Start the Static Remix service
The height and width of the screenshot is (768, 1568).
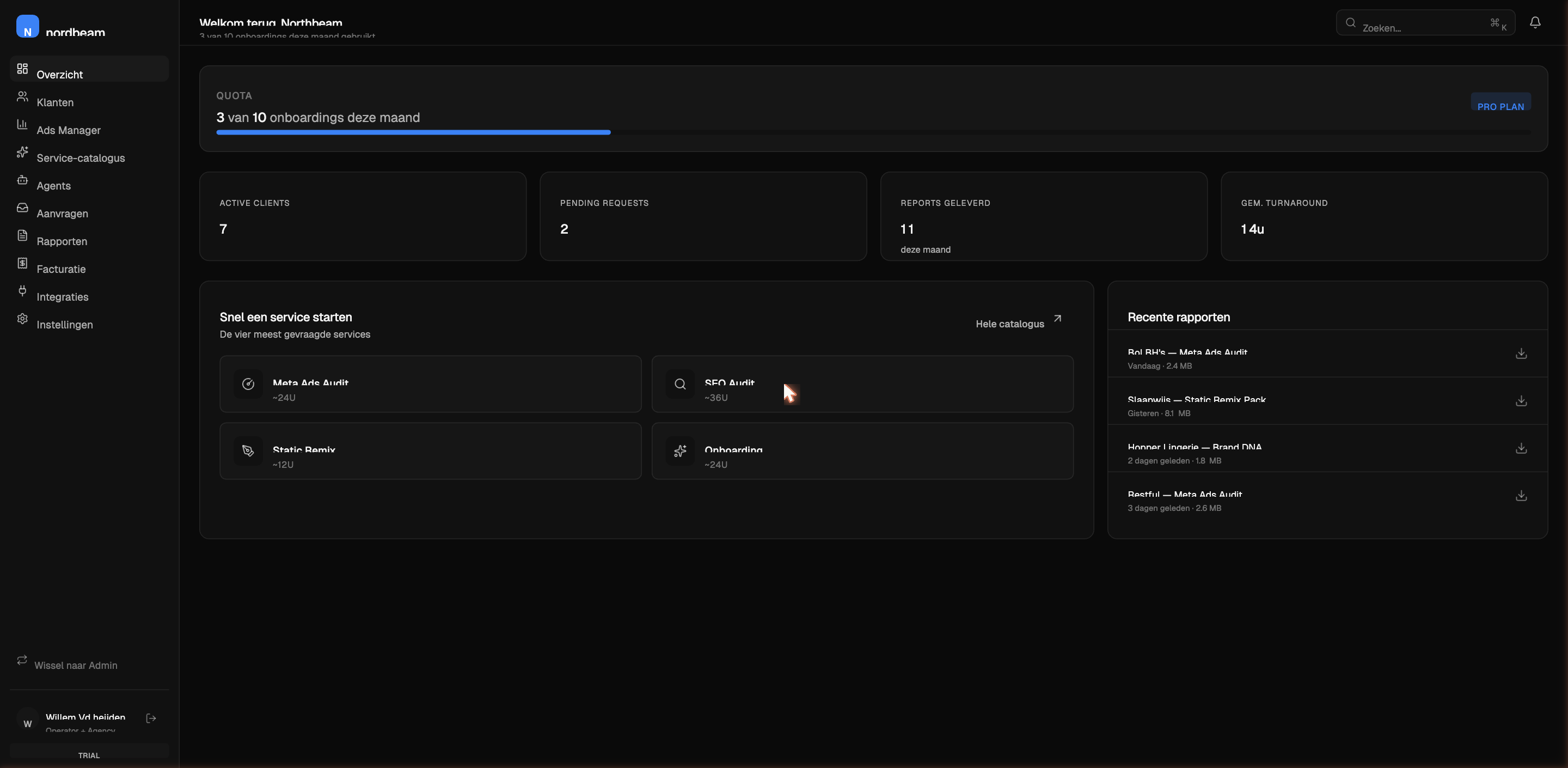click(x=430, y=450)
